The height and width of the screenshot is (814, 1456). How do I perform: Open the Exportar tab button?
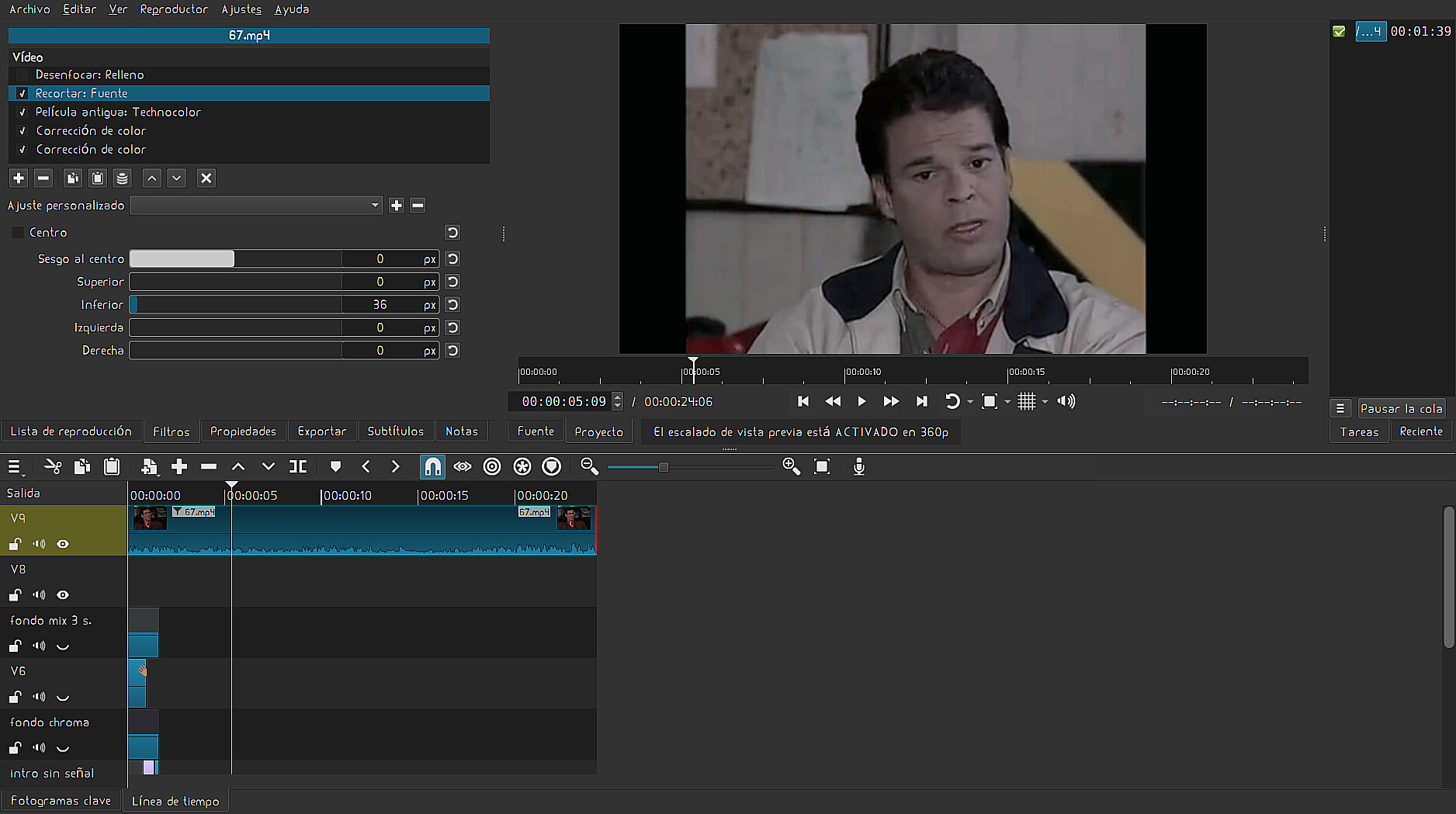coord(321,431)
